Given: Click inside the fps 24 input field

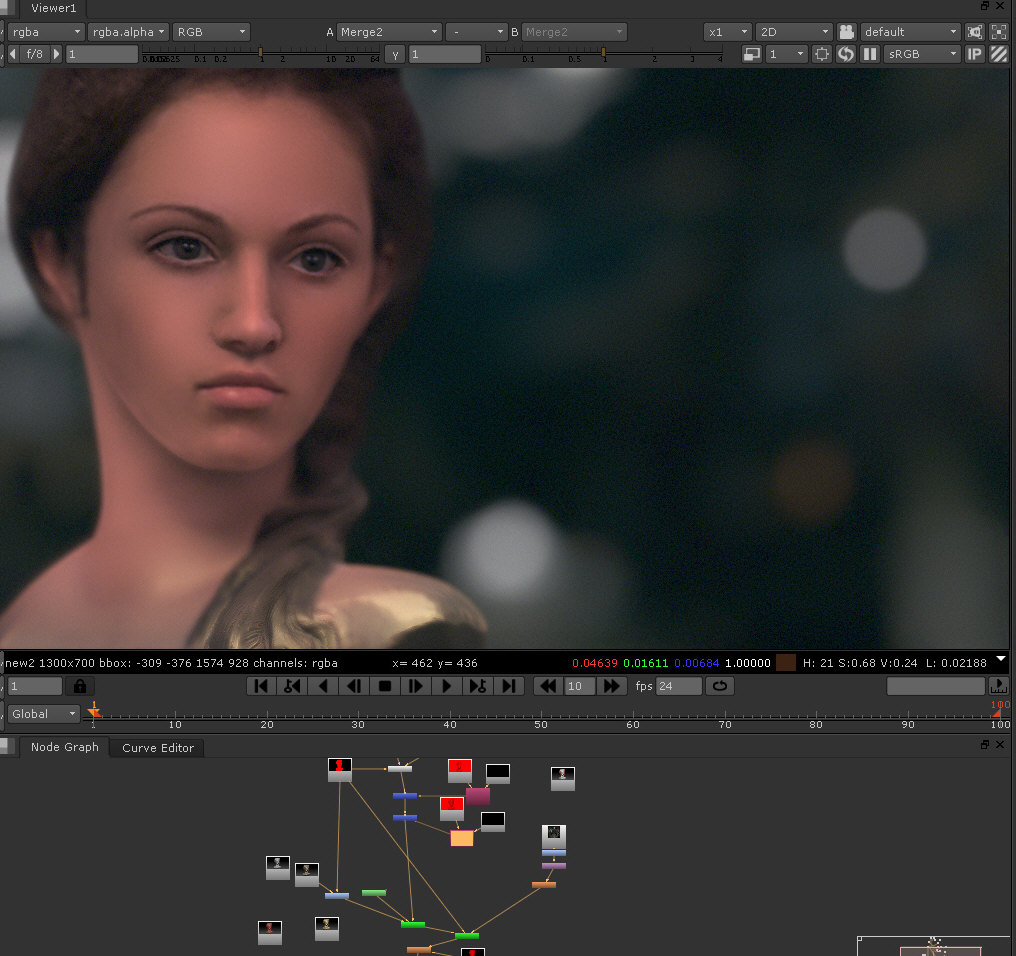Looking at the screenshot, I should click(x=678, y=686).
